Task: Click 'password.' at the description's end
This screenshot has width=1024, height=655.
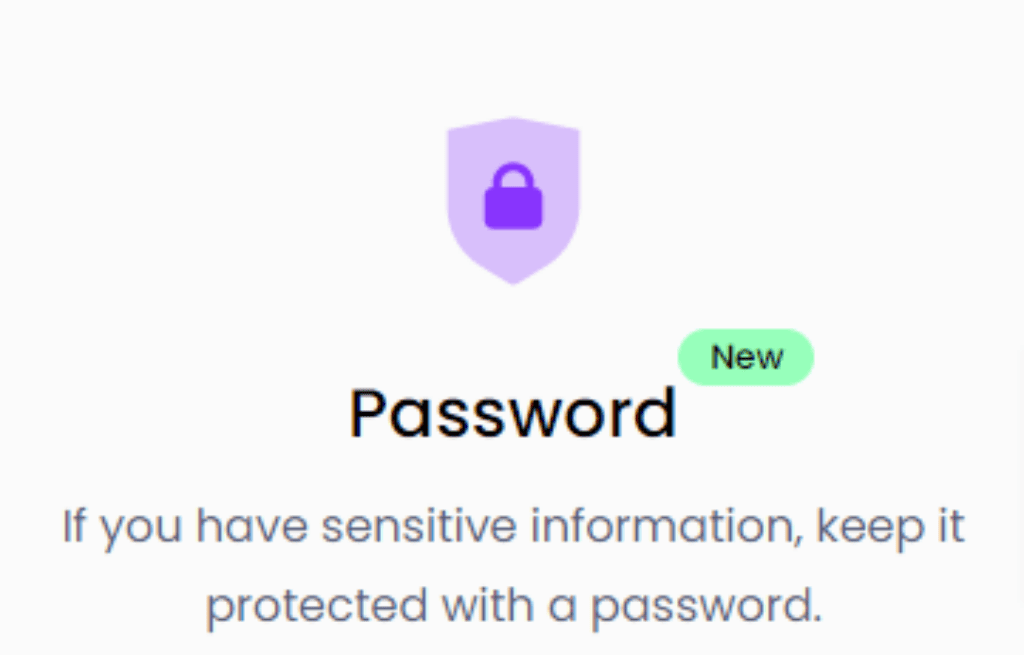Action: [x=706, y=607]
